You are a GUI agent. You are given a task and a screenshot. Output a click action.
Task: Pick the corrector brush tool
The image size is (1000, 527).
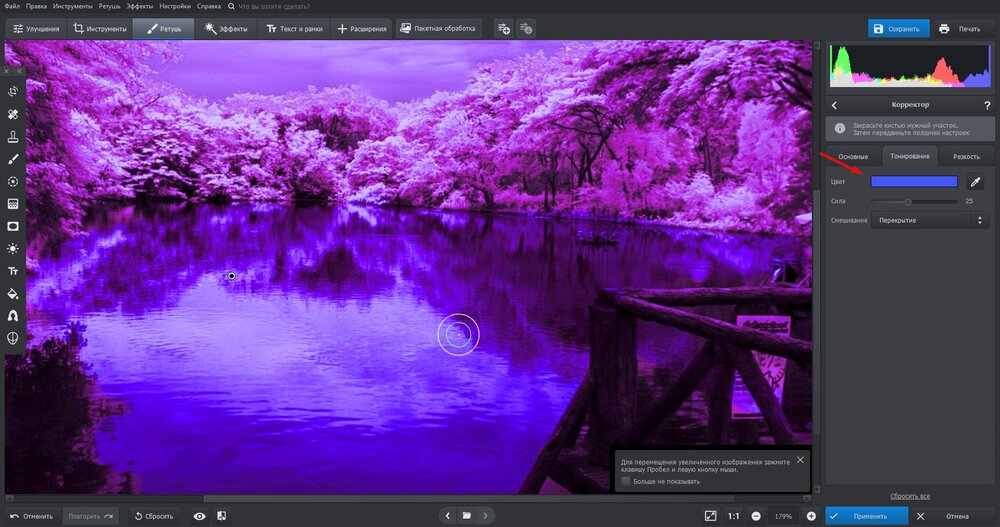(13, 159)
